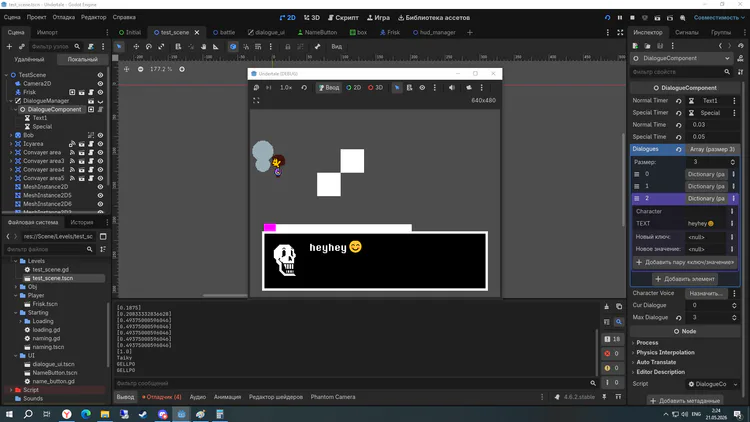
Task: Zoom in using plus in viewport
Action: coord(182,69)
